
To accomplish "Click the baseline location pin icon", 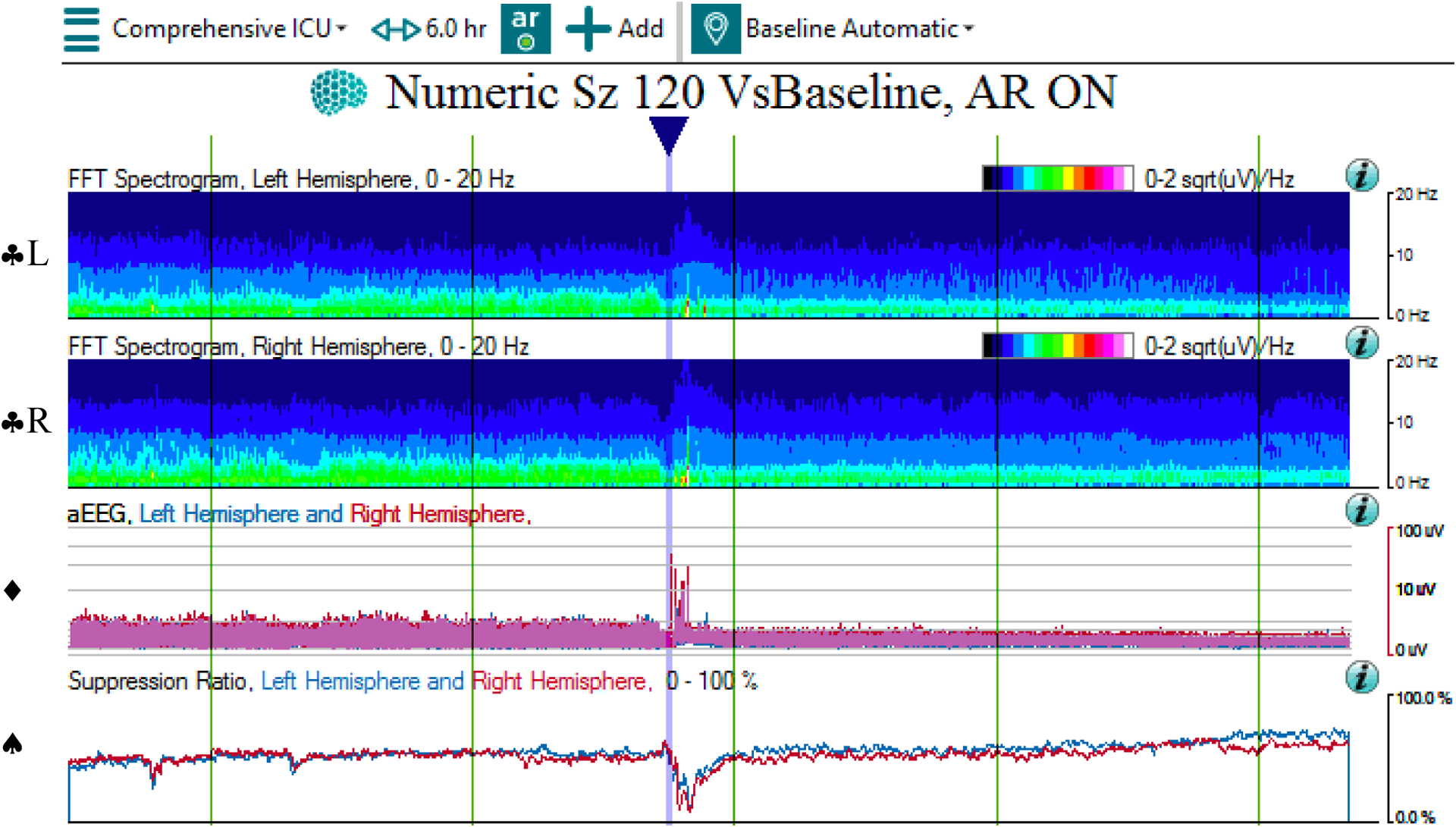I will tap(716, 29).
